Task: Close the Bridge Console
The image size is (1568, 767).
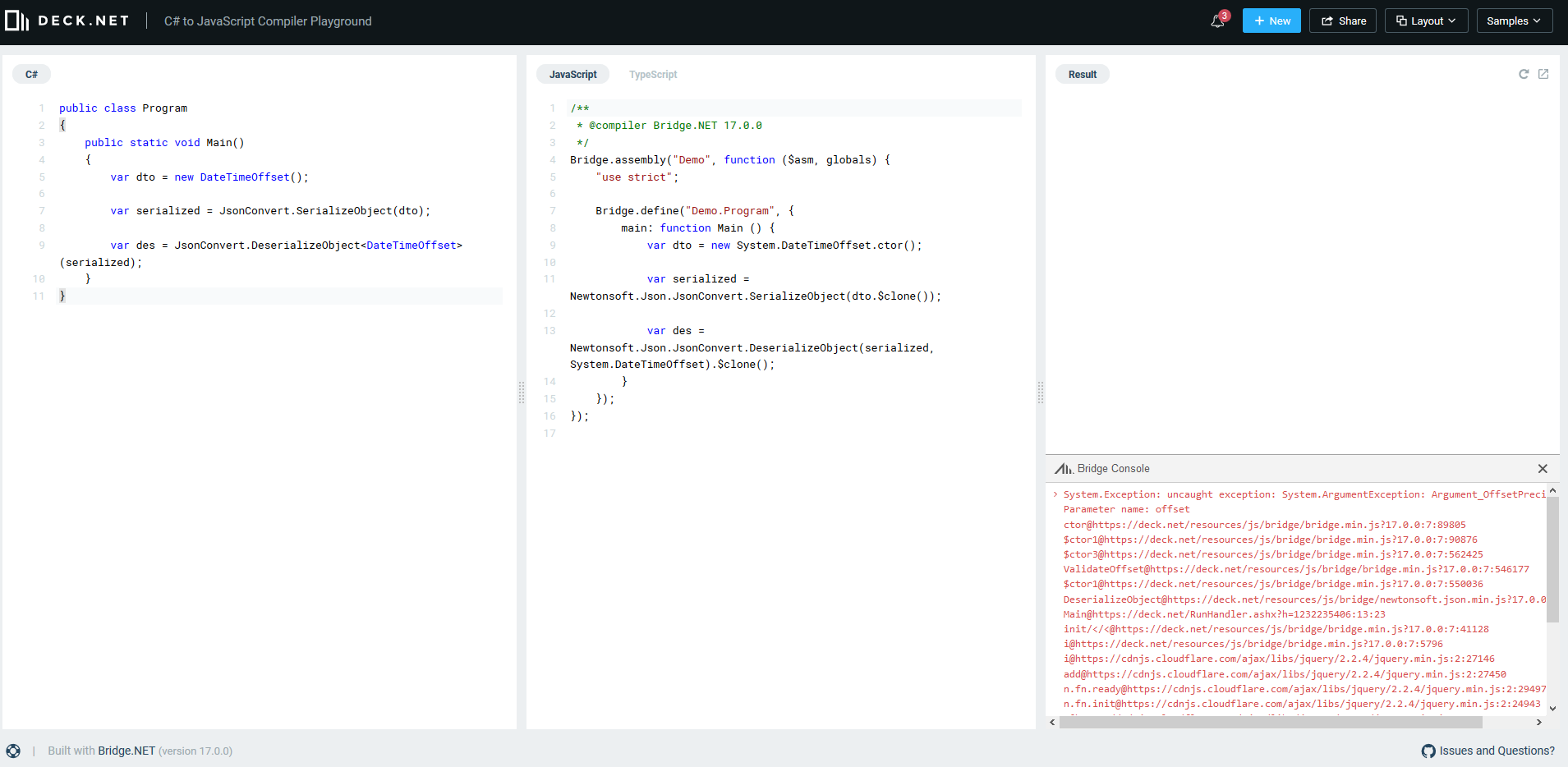Action: click(1543, 469)
